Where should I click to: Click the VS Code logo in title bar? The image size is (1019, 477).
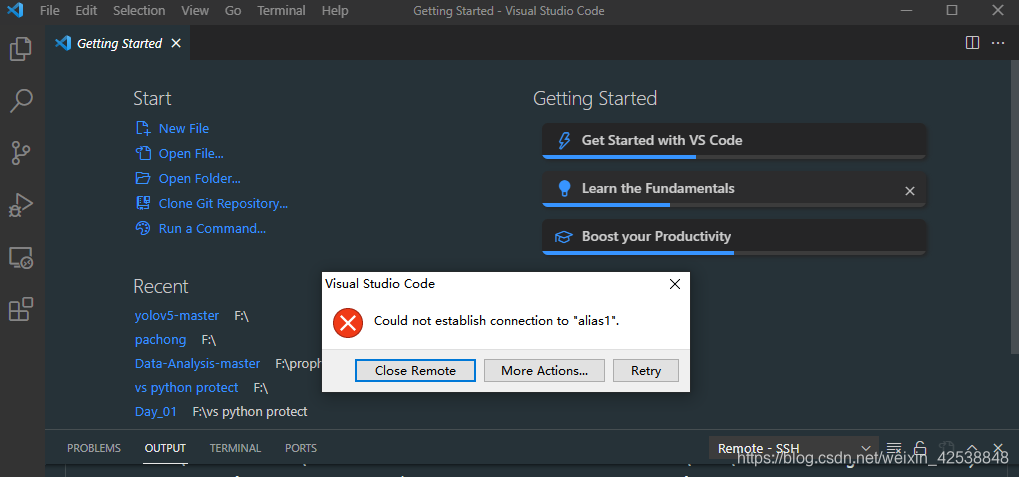pos(16,10)
